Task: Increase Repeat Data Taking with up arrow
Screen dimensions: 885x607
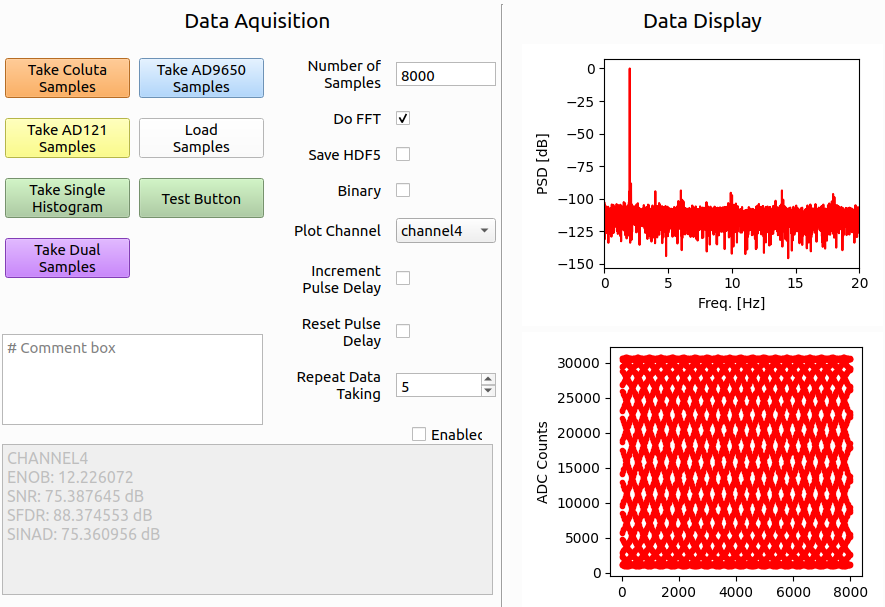Action: 488,379
